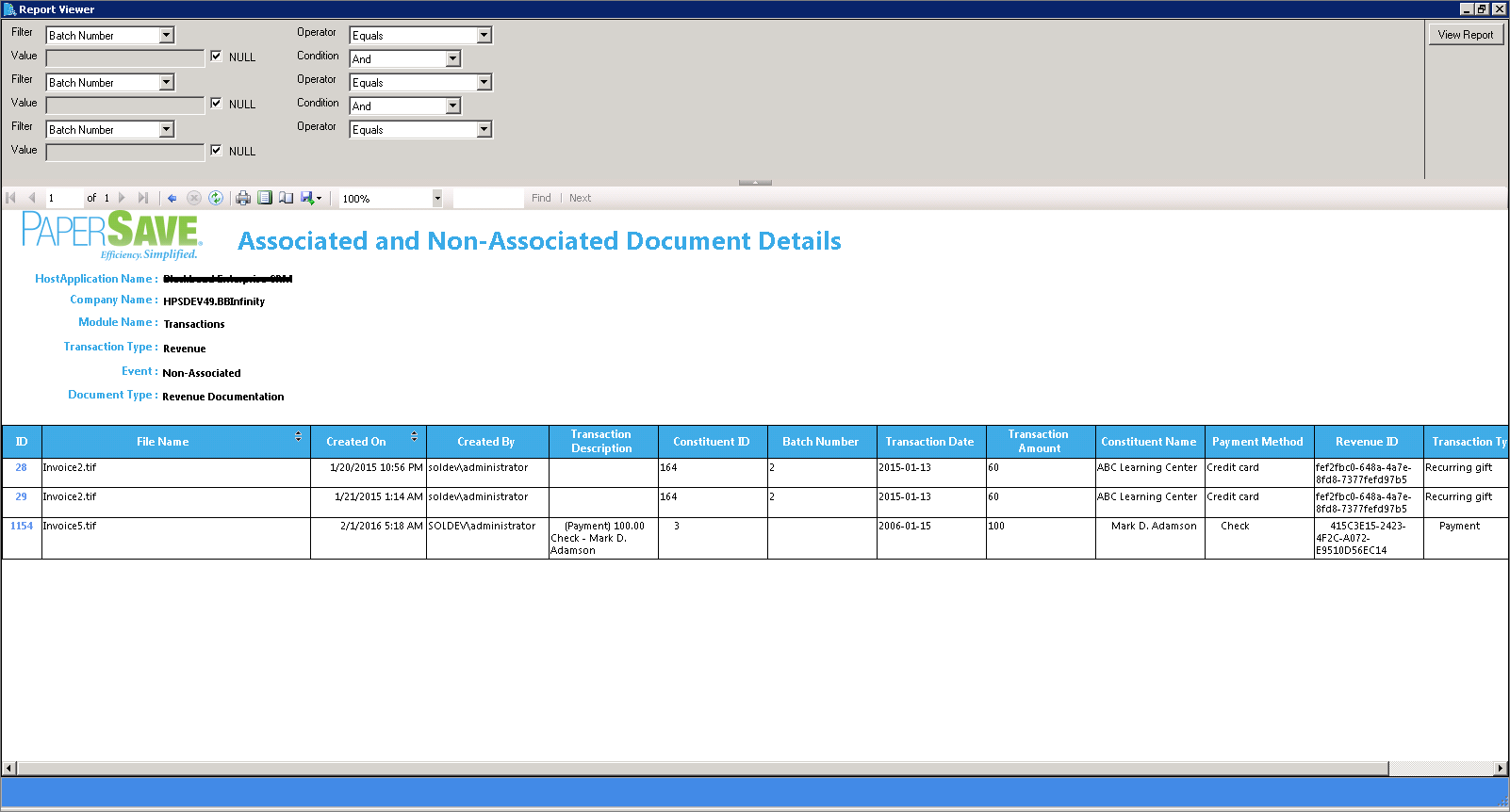The image size is (1510, 812).
Task: Open first Filter Batch Number dropdown
Action: [x=167, y=35]
